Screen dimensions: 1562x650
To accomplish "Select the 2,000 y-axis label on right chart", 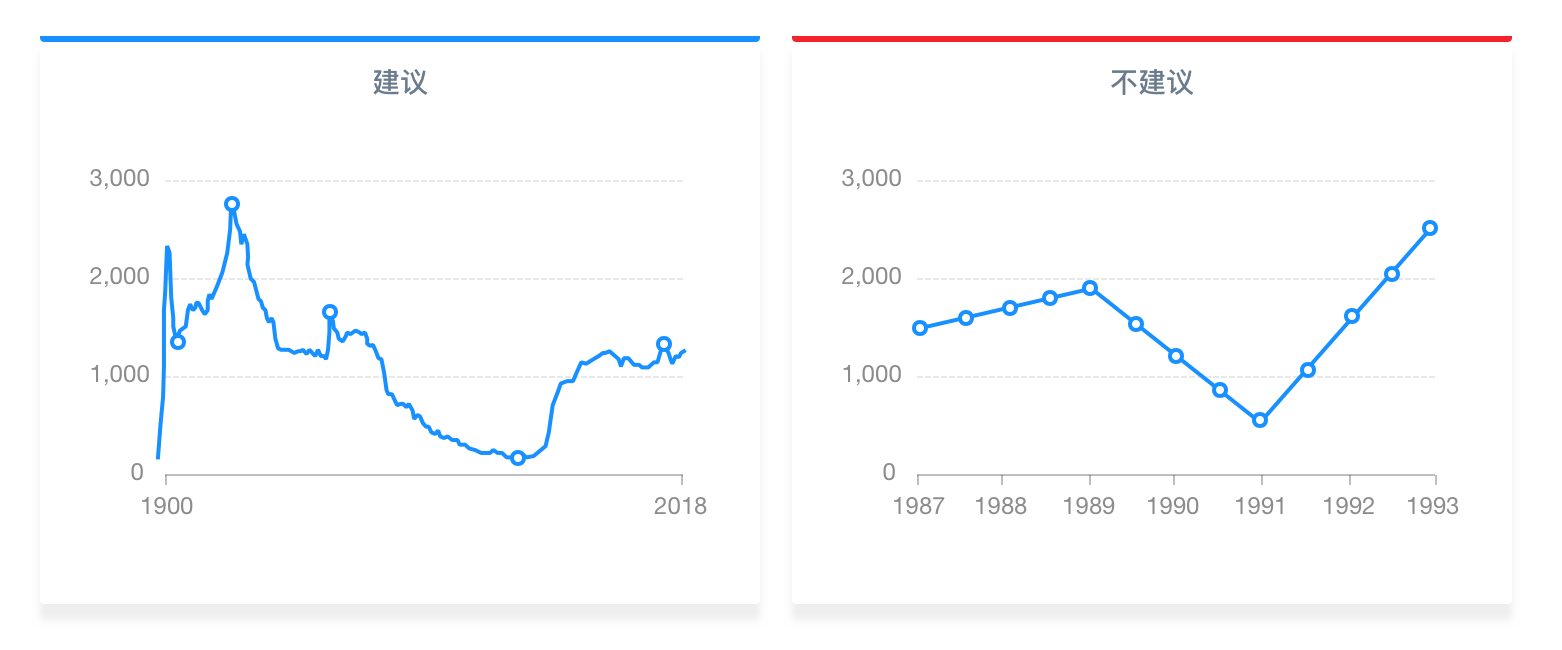I will click(872, 277).
